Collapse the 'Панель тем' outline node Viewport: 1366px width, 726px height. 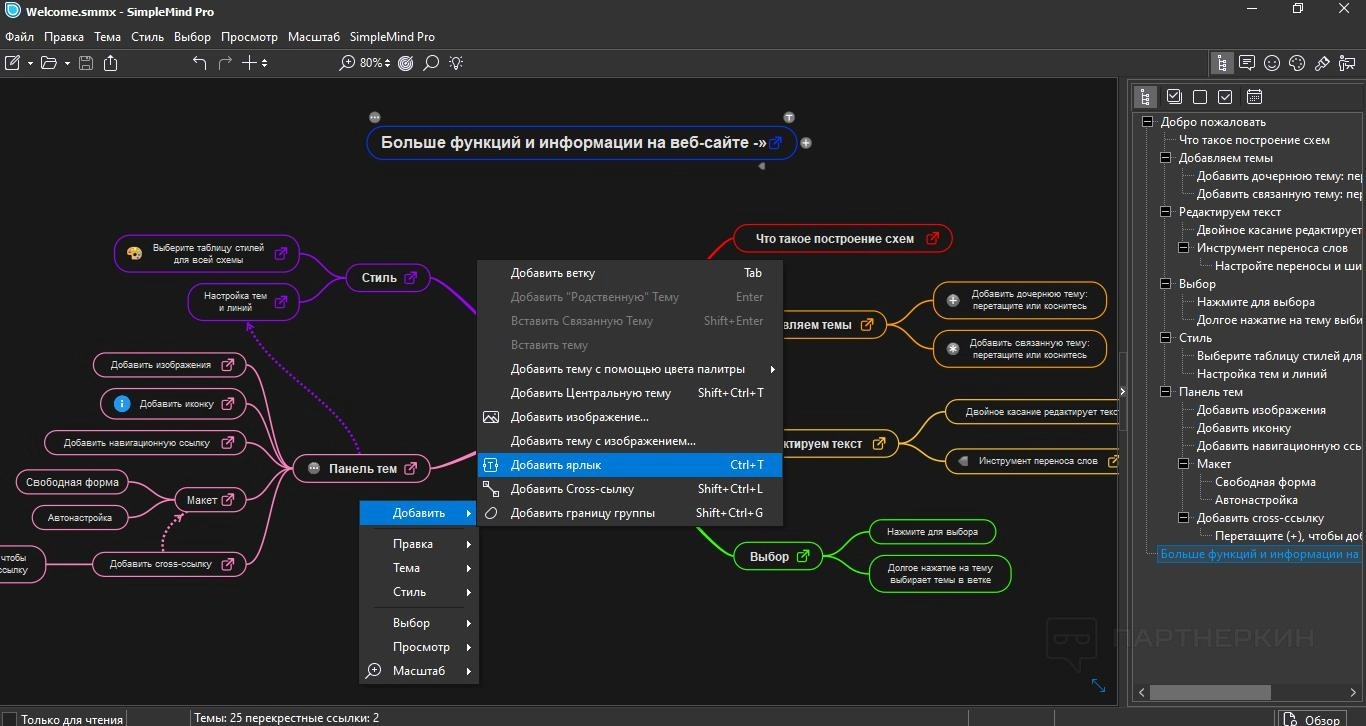coord(1166,392)
